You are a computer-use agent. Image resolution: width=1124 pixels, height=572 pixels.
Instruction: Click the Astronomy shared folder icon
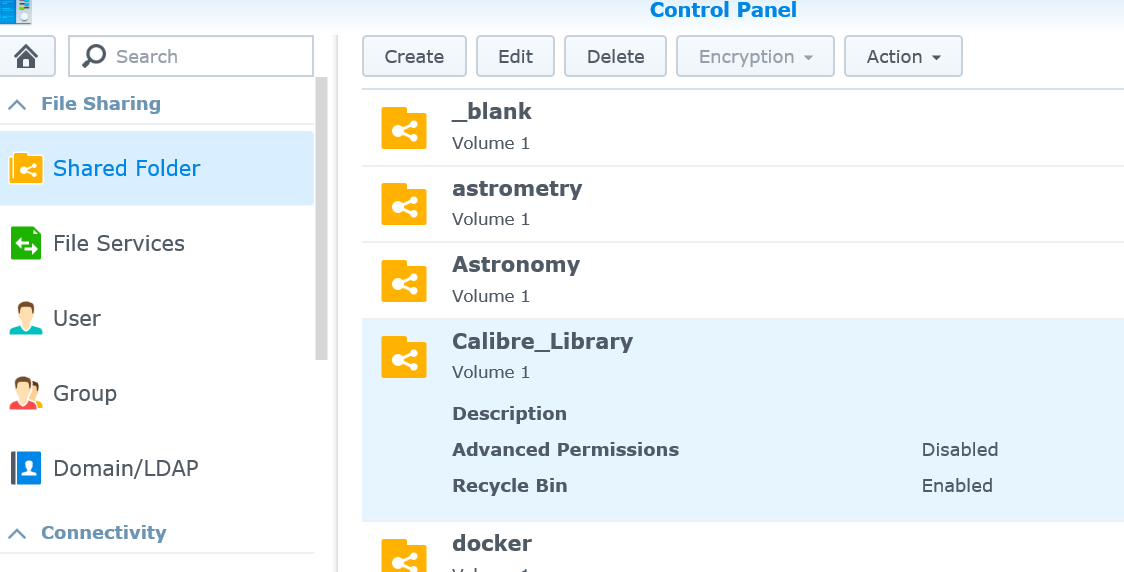pyautogui.click(x=404, y=281)
